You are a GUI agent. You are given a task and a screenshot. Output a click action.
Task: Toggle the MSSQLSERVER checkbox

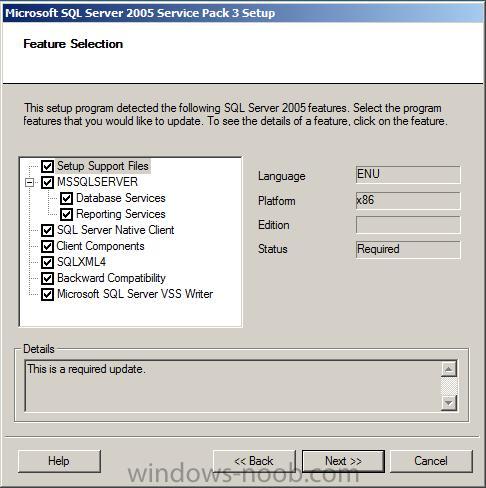[x=47, y=182]
